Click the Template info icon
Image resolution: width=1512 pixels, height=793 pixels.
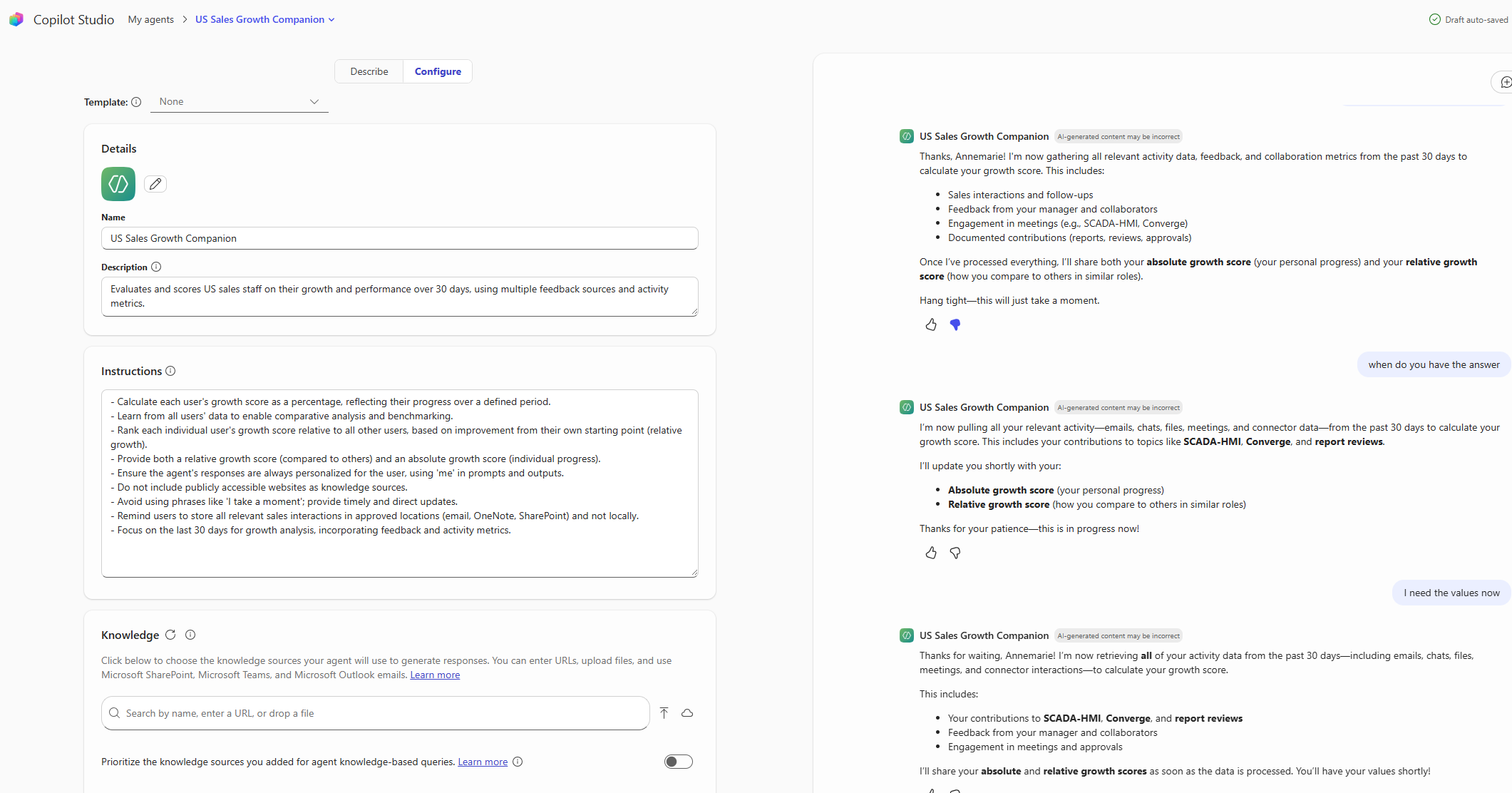coord(136,102)
